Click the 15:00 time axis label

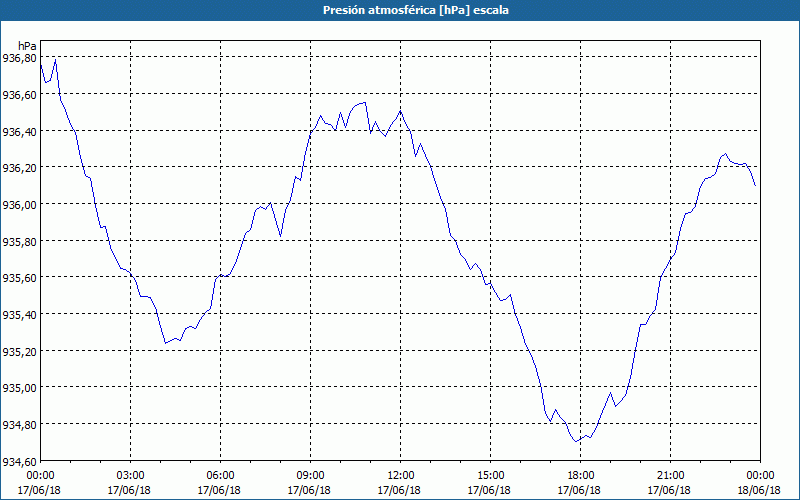490,476
